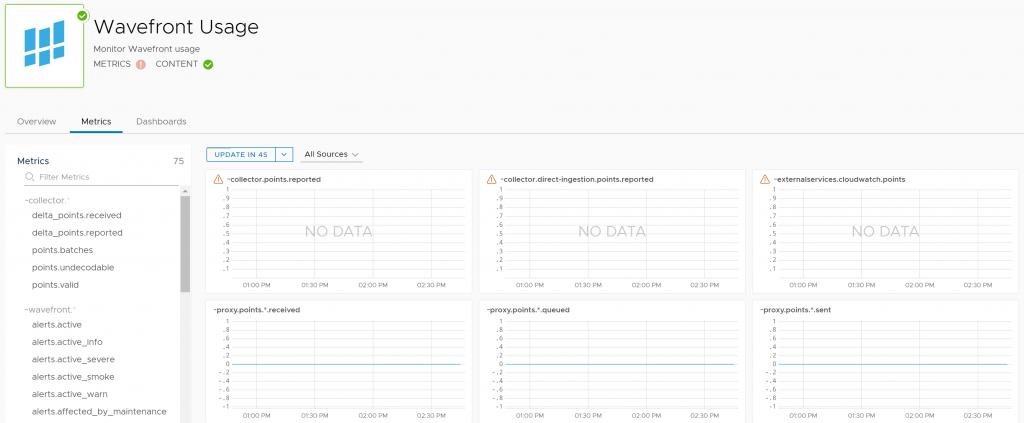This screenshot has height=423, width=1024.
Task: Select alerts.active_smoke metric
Action: coord(72,377)
